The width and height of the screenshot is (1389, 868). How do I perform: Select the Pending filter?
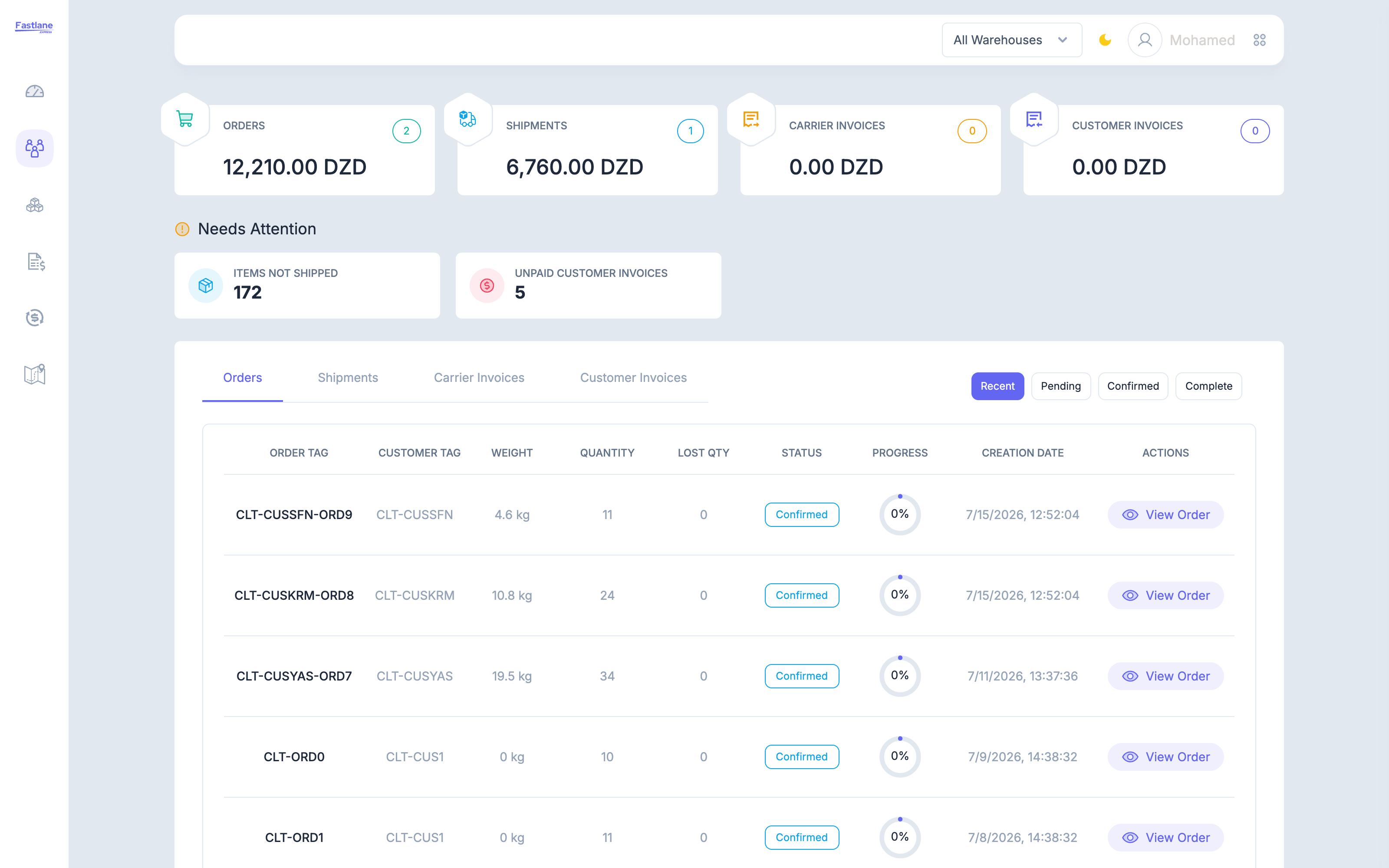pyautogui.click(x=1061, y=386)
